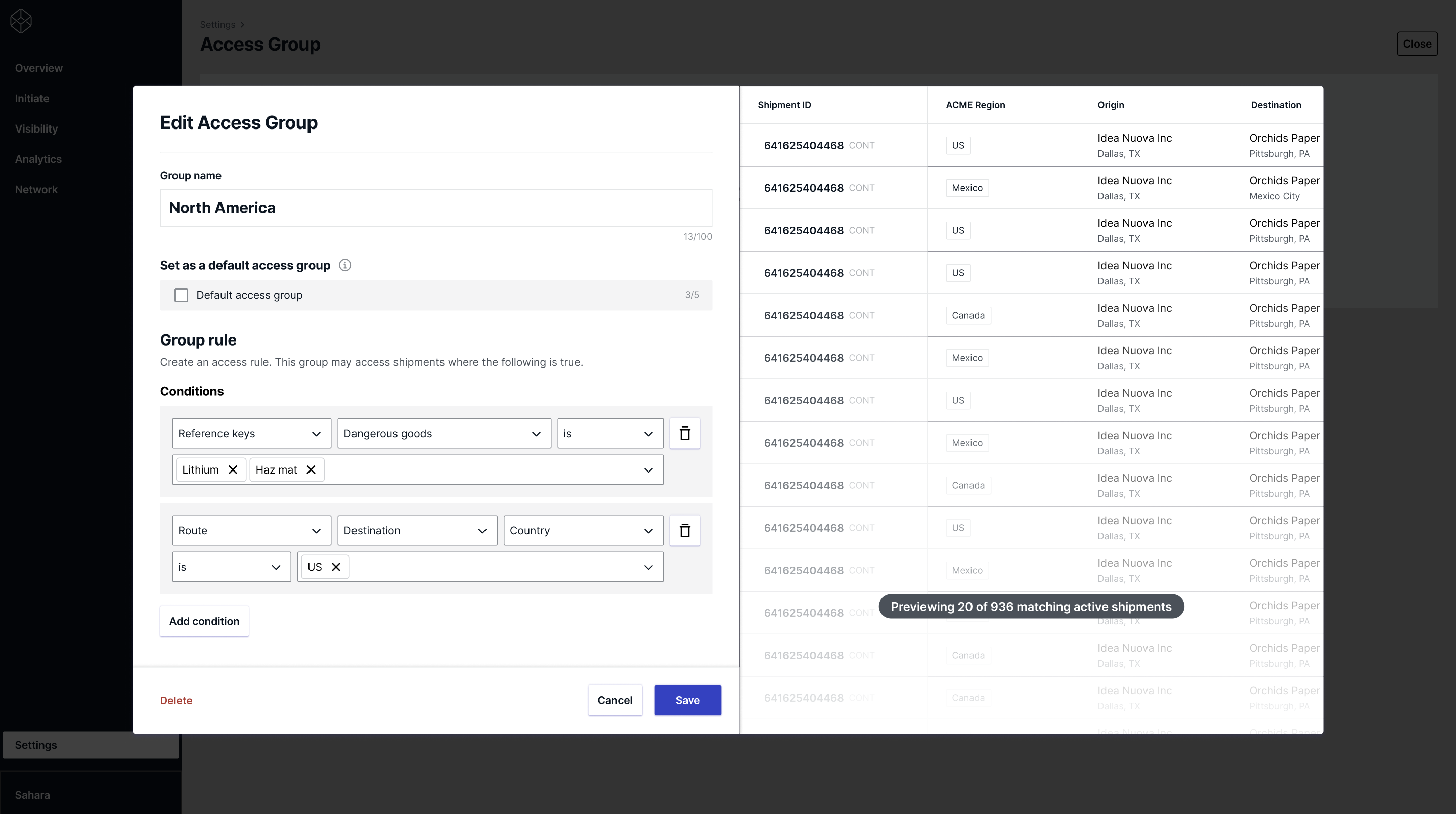Viewport: 1456px width, 814px height.
Task: Remove the US country tag
Action: 336,567
